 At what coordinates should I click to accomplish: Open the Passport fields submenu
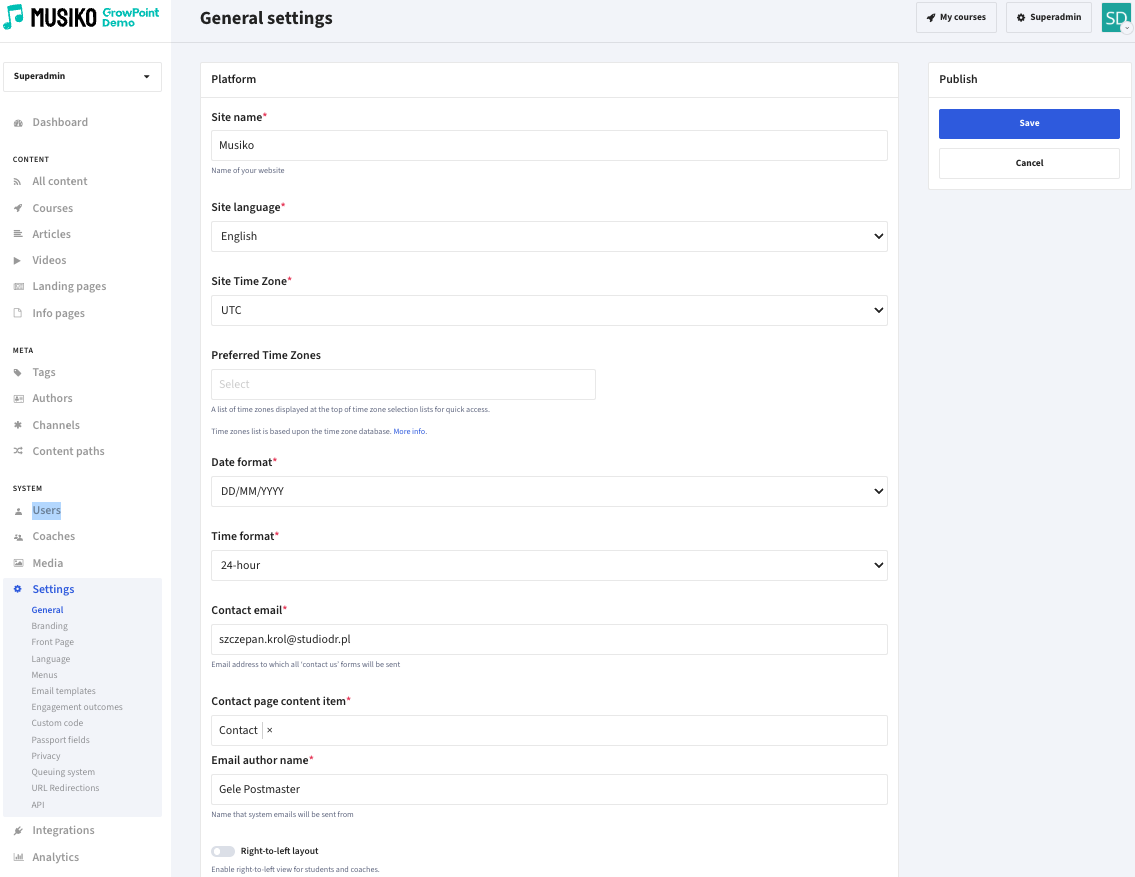(60, 740)
